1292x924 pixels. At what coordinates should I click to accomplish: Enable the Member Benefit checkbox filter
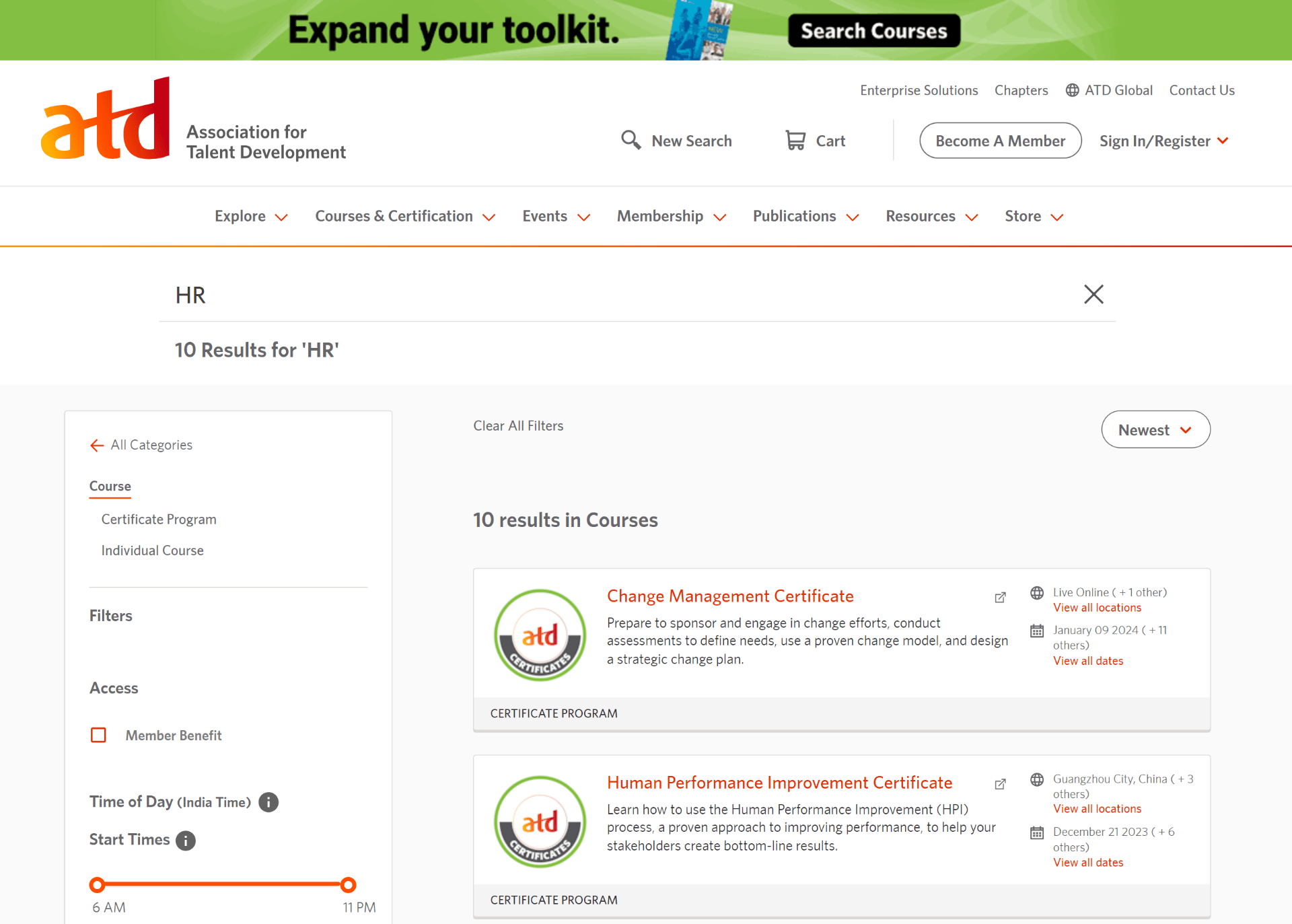click(x=99, y=735)
